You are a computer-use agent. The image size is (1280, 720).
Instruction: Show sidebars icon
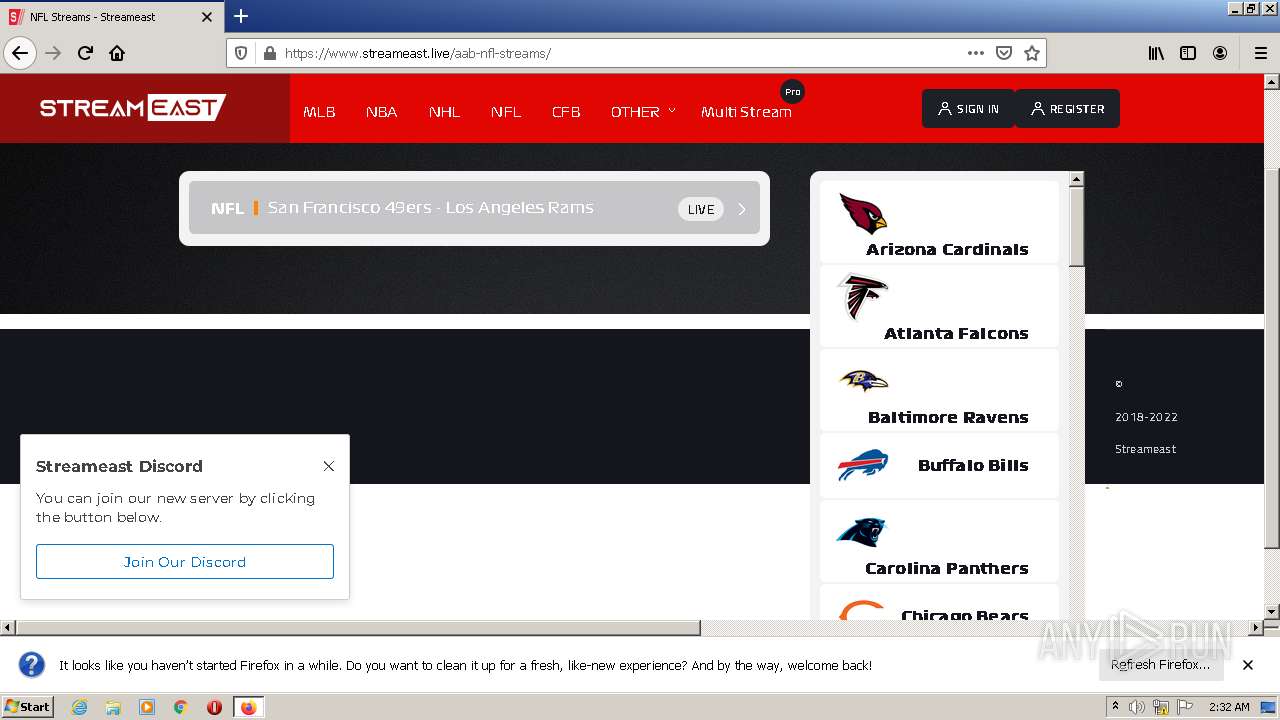pyautogui.click(x=1188, y=53)
